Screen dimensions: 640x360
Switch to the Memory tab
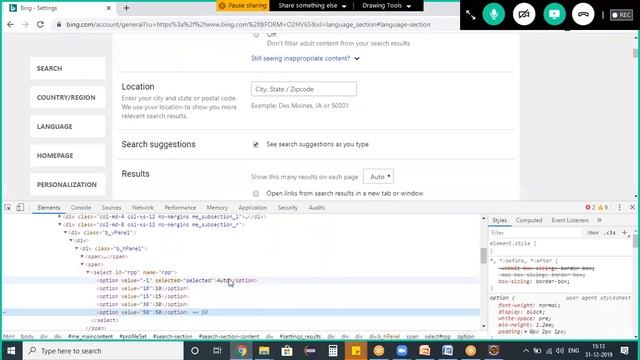[217, 207]
